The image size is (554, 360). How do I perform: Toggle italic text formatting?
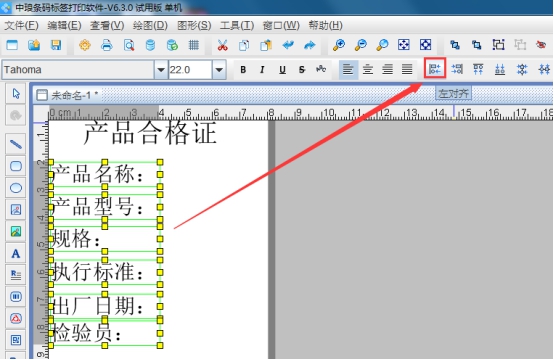tap(262, 70)
